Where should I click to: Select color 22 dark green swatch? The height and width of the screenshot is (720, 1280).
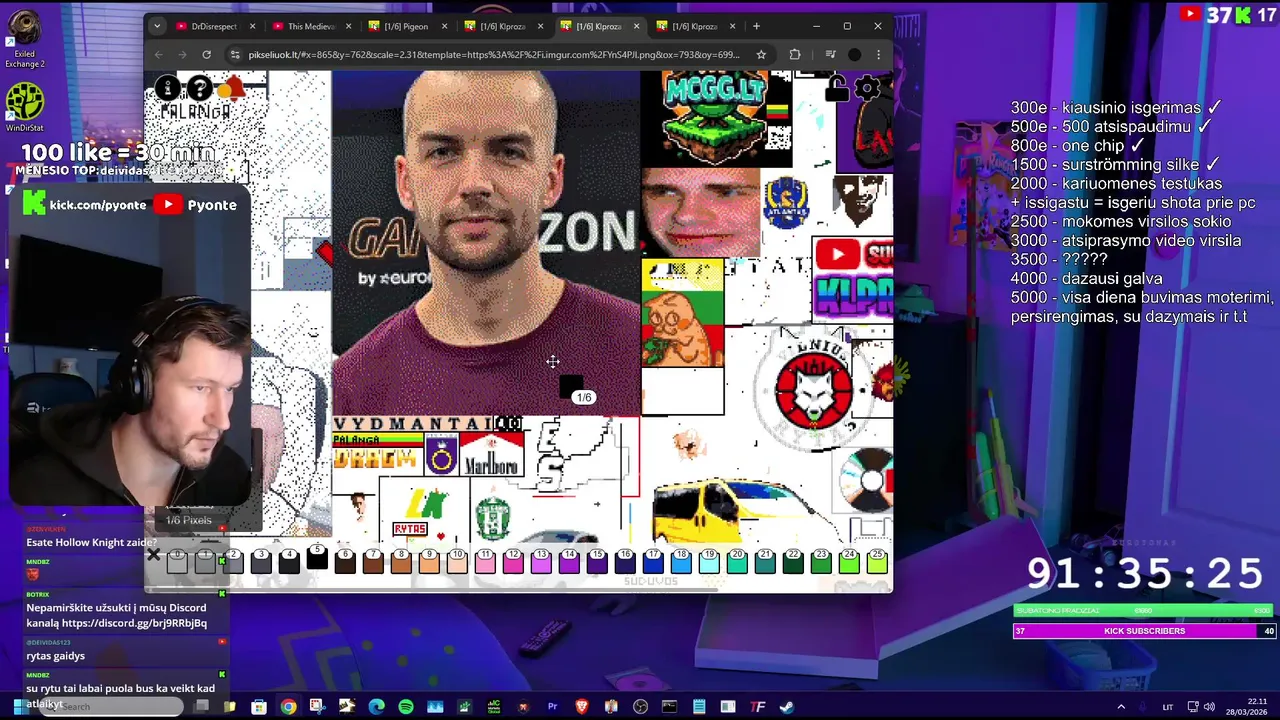pos(793,561)
